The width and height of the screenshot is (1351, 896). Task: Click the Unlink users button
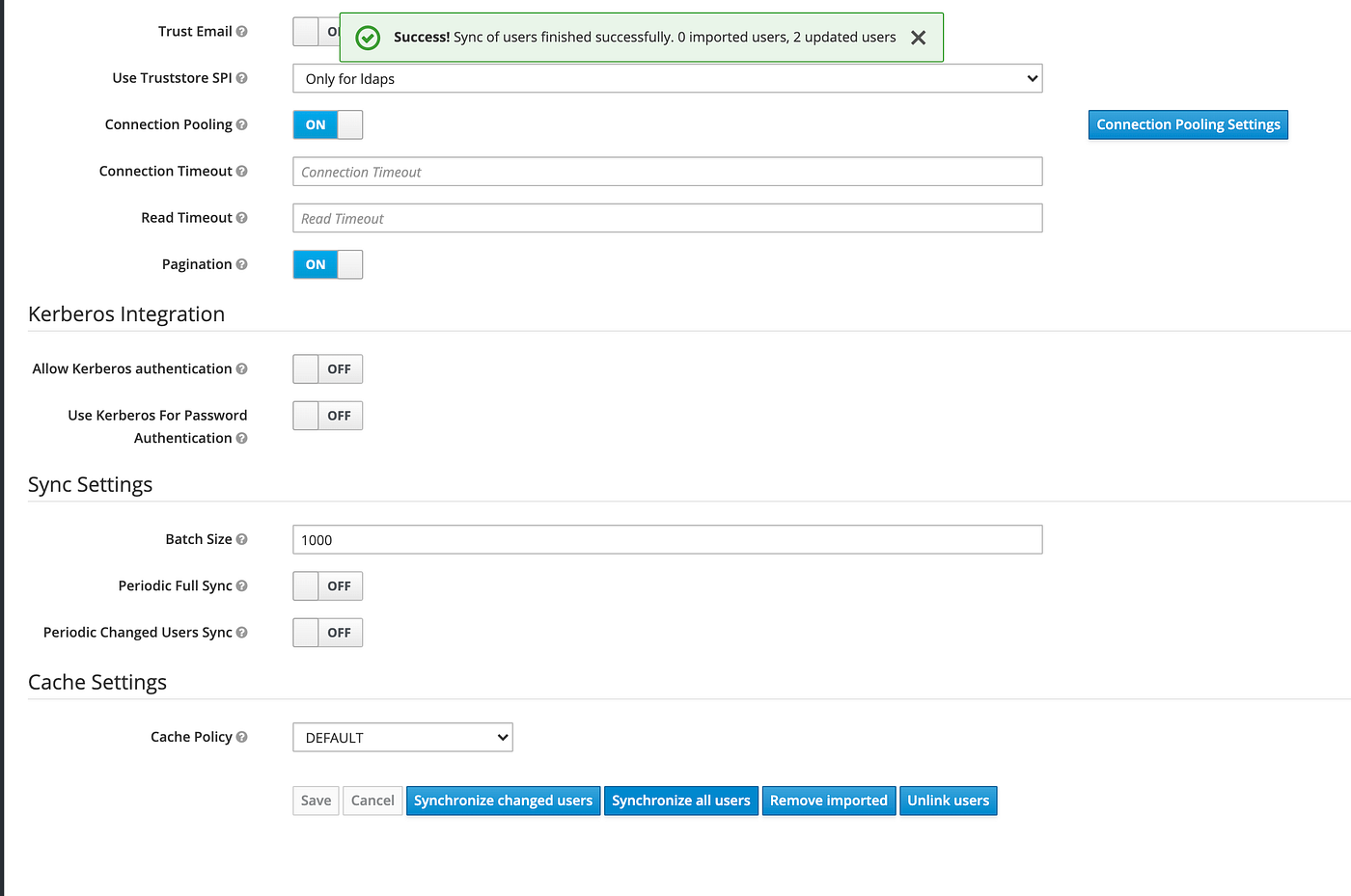click(949, 800)
